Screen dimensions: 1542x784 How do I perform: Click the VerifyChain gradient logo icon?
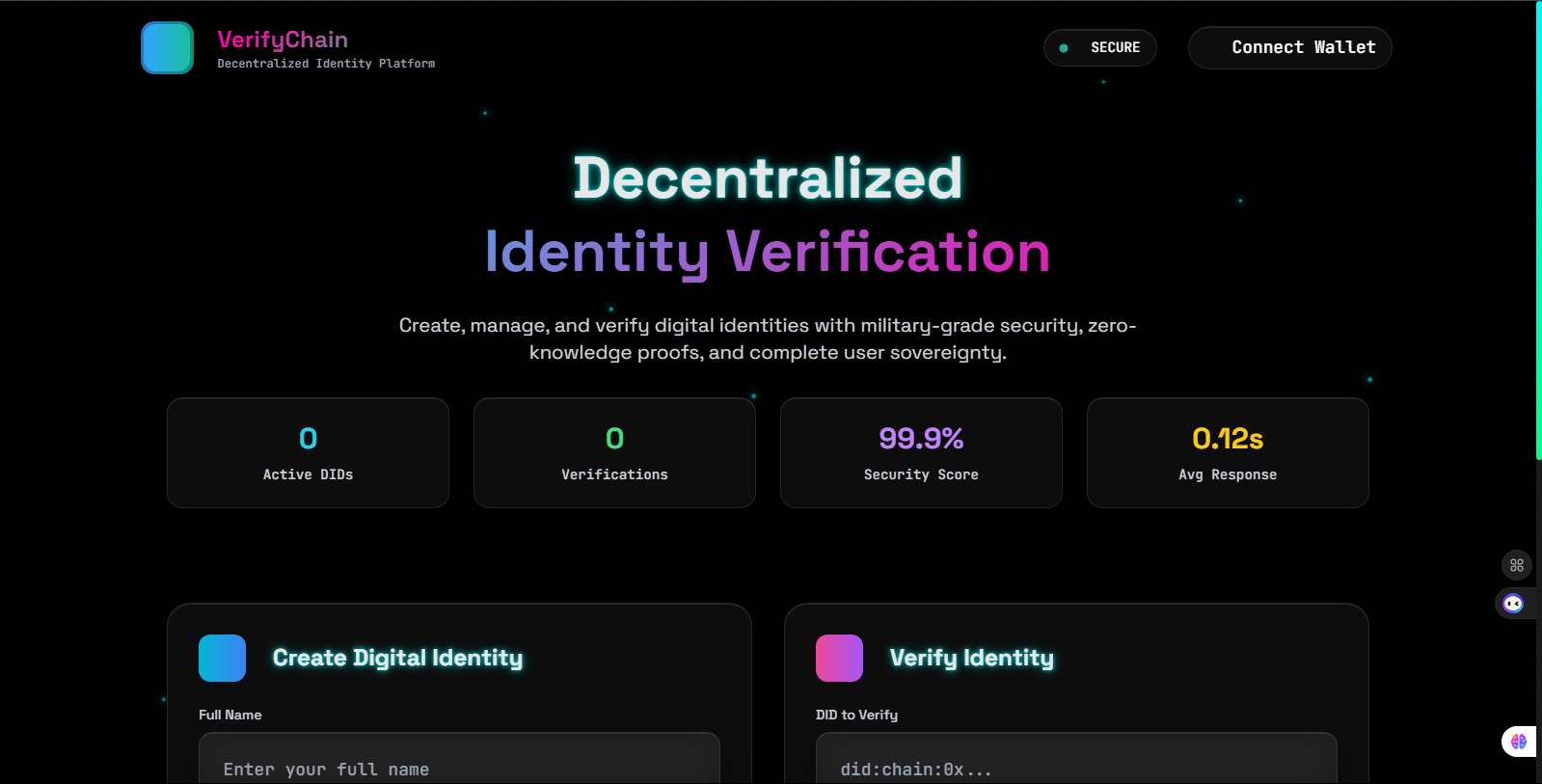click(x=168, y=48)
